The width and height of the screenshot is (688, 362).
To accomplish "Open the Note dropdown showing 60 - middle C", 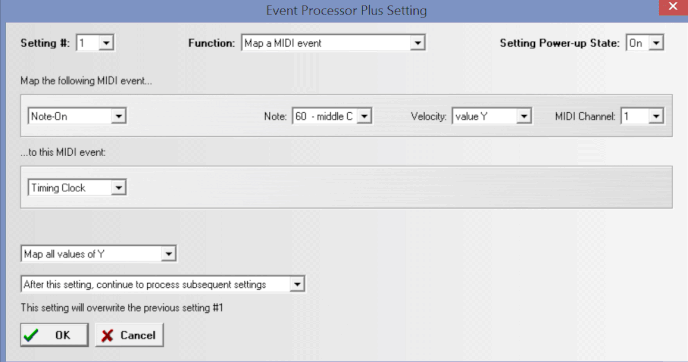I will [x=332, y=116].
